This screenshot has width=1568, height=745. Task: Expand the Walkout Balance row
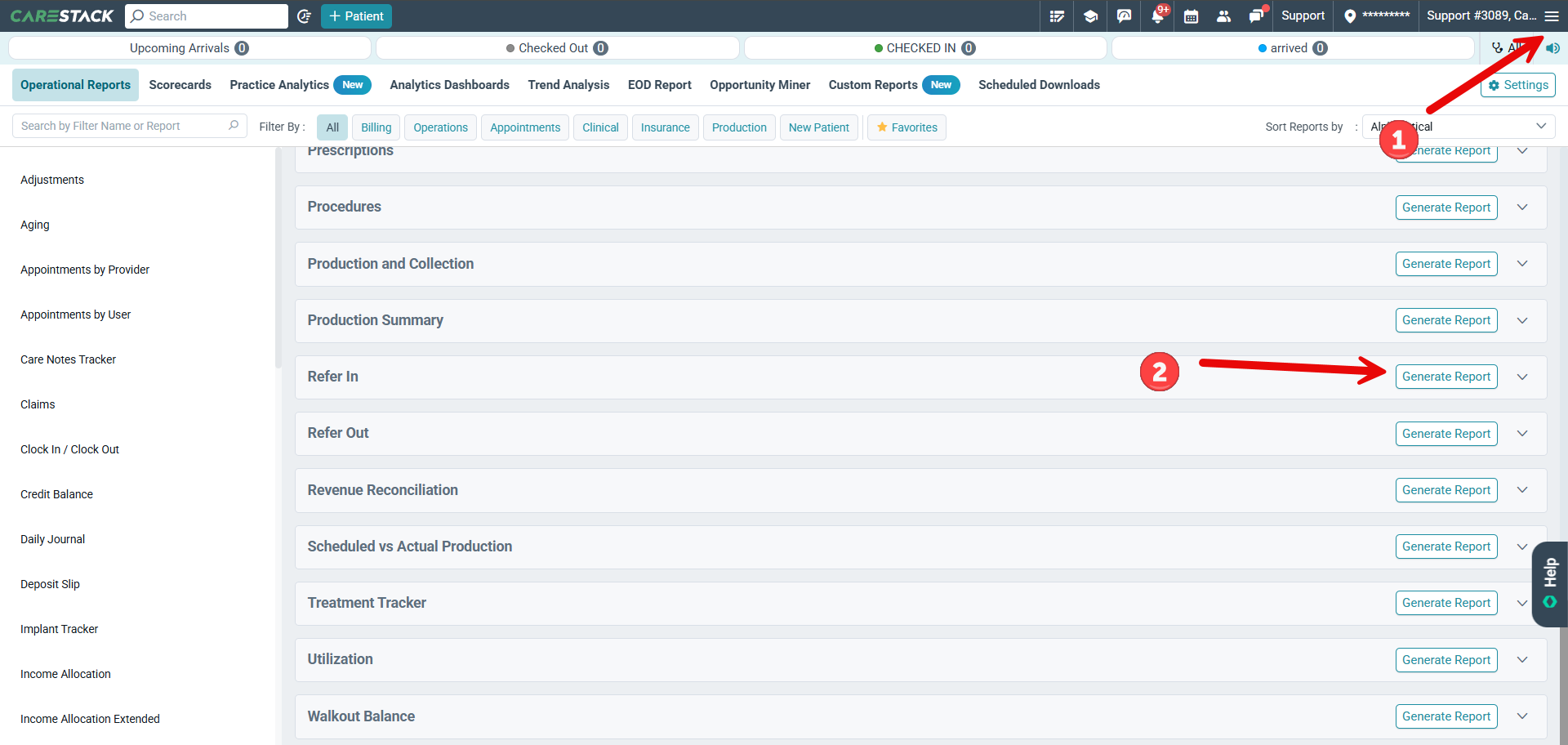click(x=1522, y=716)
